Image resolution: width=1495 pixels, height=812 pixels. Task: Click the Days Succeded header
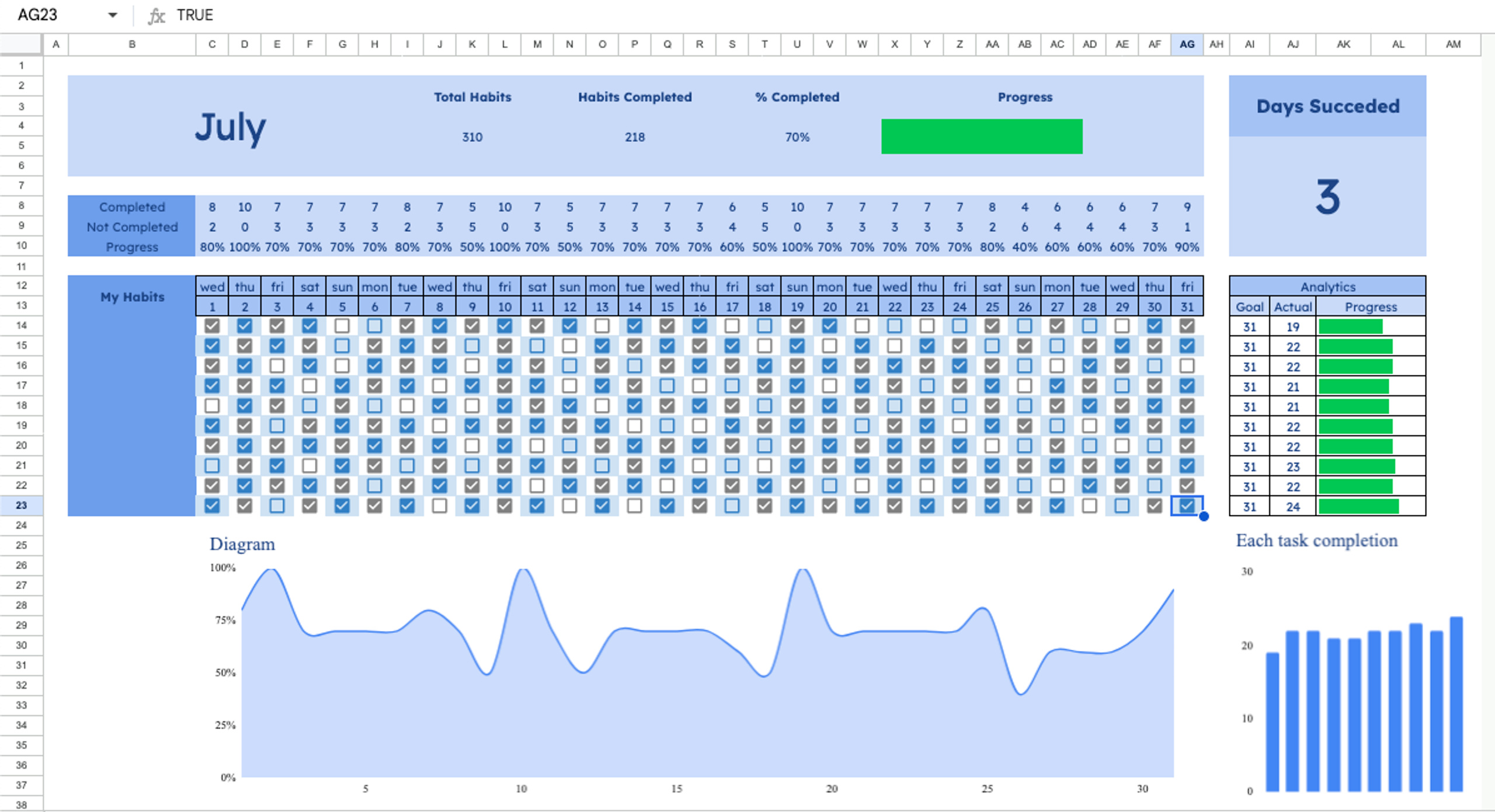pyautogui.click(x=1328, y=106)
